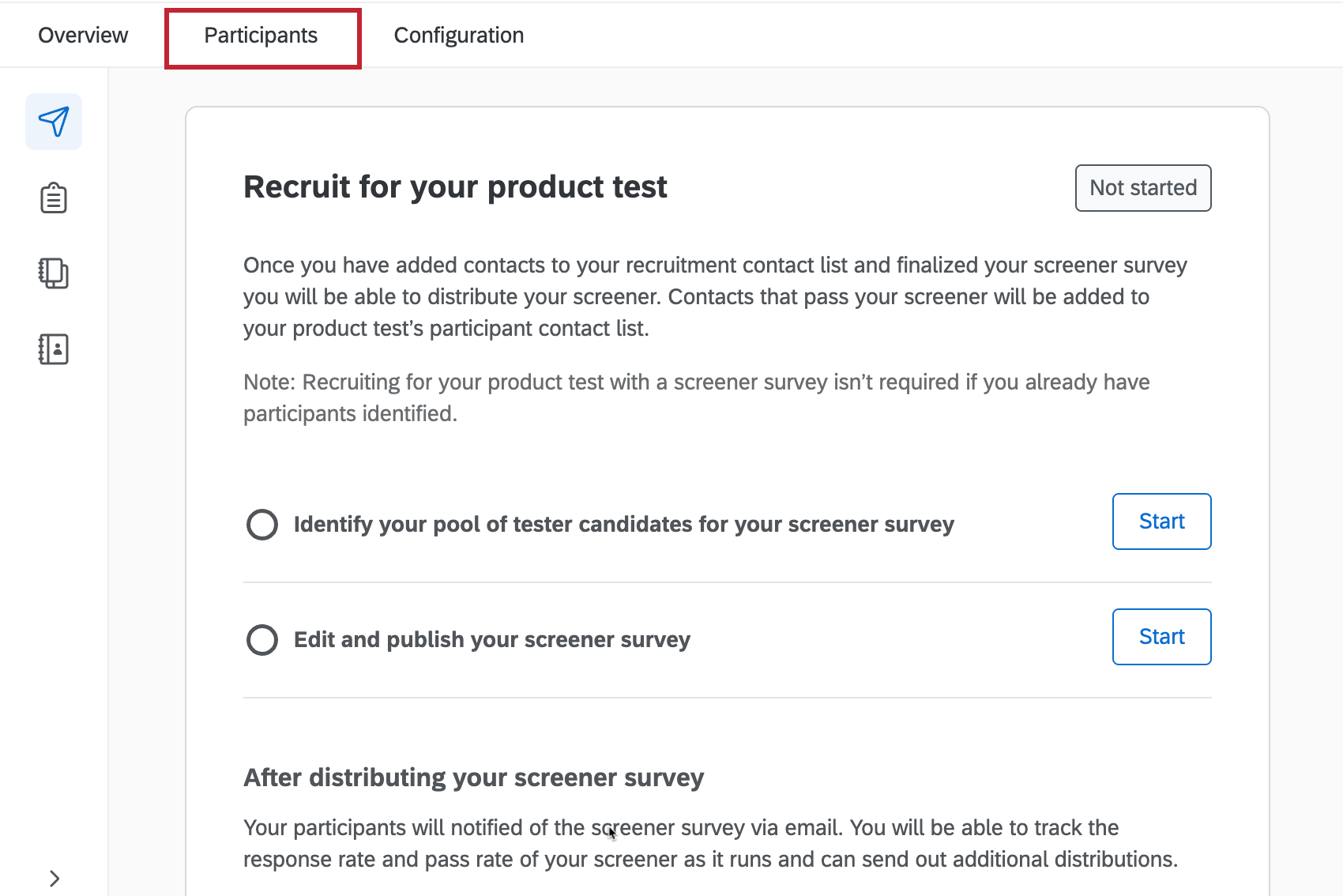Open the clipboard screener survey icon
This screenshot has height=896, width=1343.
(52, 198)
